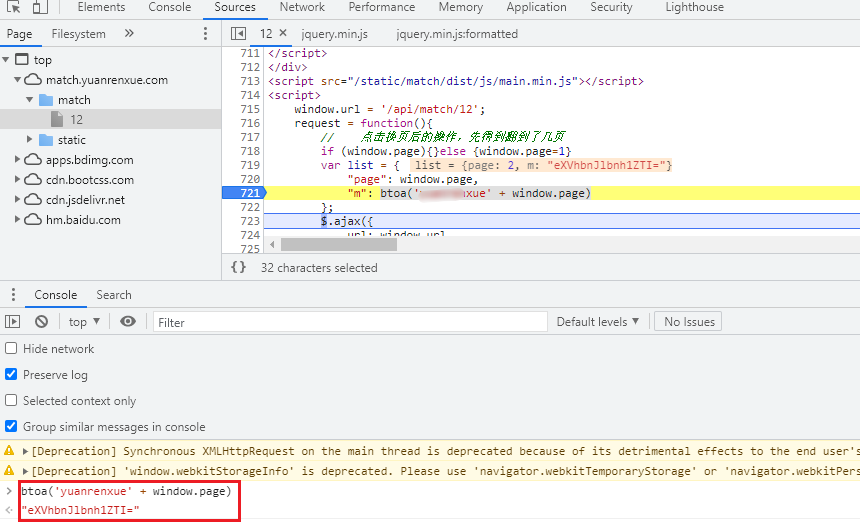The height and width of the screenshot is (524, 860).
Task: Click the No Issues button
Action: tap(688, 322)
